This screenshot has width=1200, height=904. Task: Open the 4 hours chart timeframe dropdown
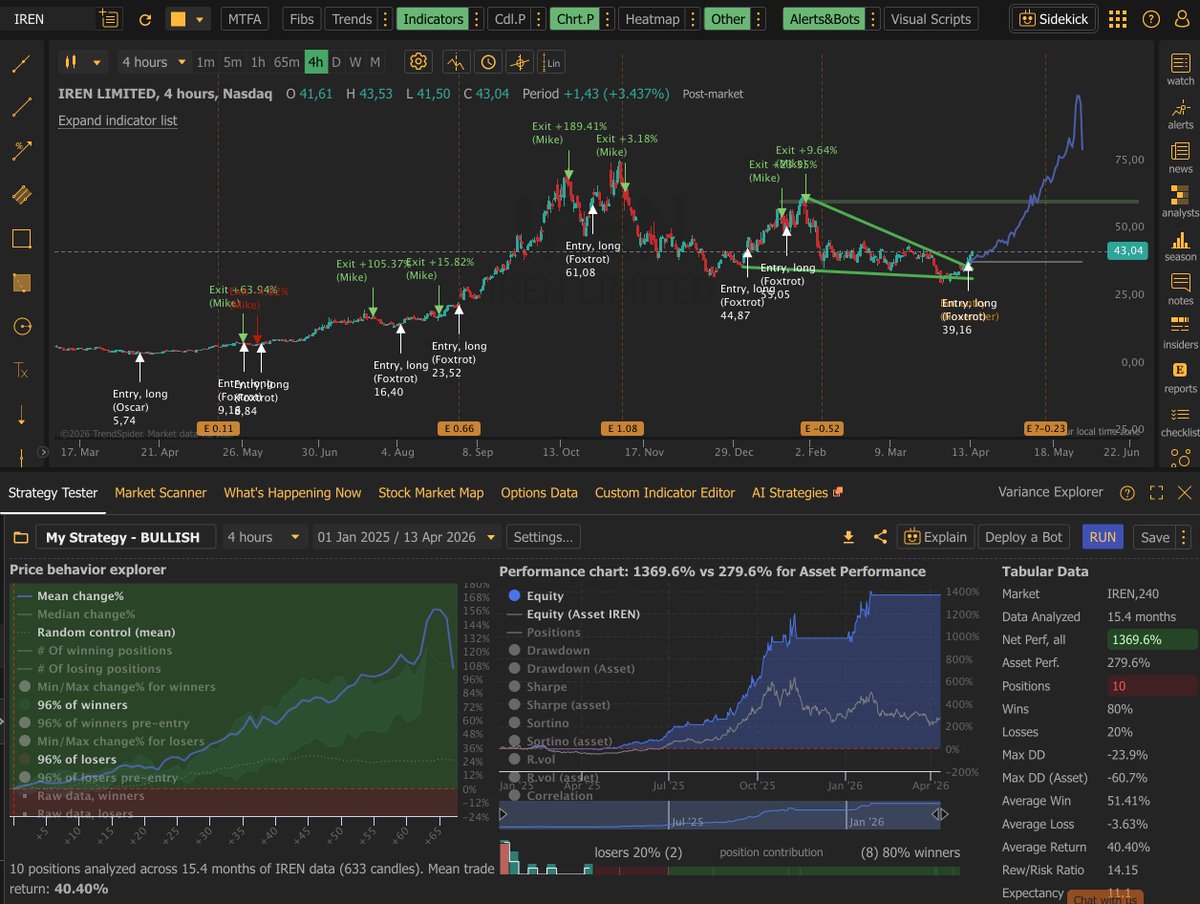coord(153,62)
